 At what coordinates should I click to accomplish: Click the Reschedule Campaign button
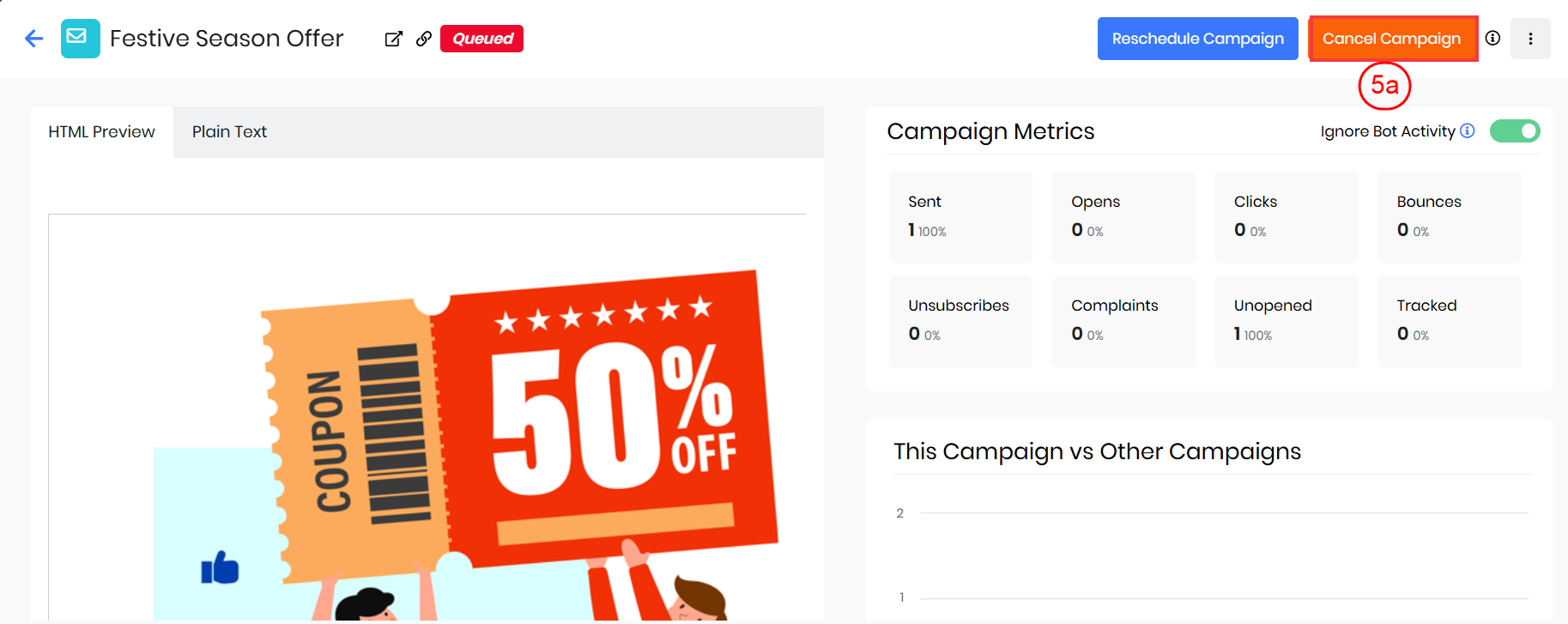(x=1197, y=39)
